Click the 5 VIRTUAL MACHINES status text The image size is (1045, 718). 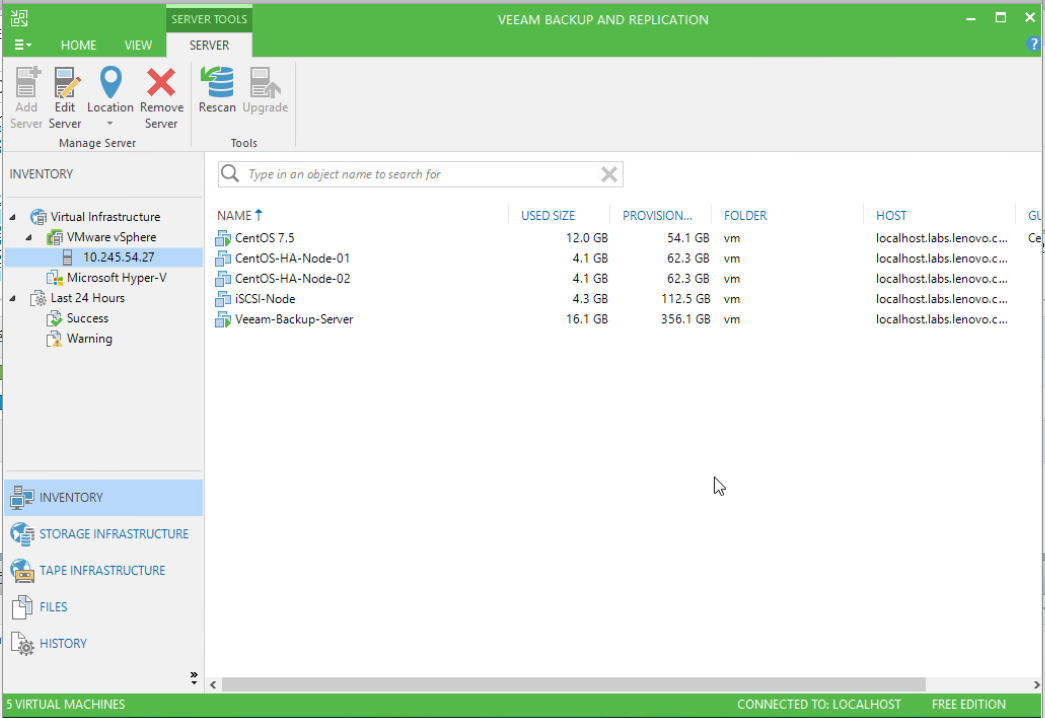point(66,705)
